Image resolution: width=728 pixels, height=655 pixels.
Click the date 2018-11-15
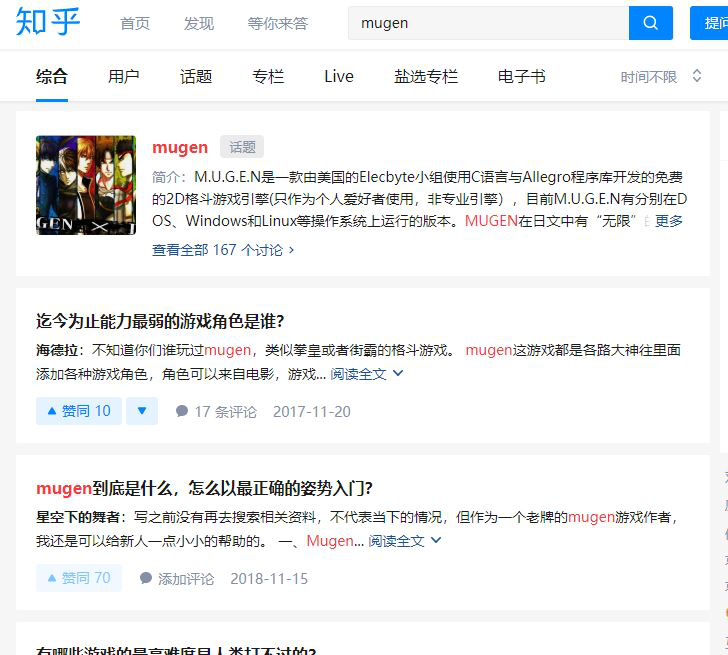click(x=269, y=578)
